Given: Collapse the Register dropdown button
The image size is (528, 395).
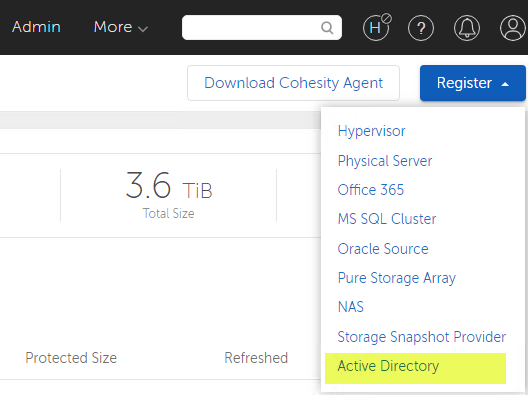Looking at the screenshot, I should pyautogui.click(x=472, y=83).
